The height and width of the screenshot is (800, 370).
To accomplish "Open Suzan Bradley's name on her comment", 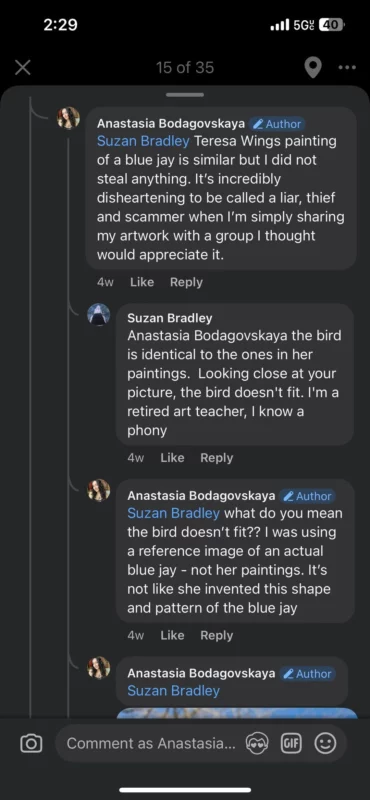I will (169, 318).
